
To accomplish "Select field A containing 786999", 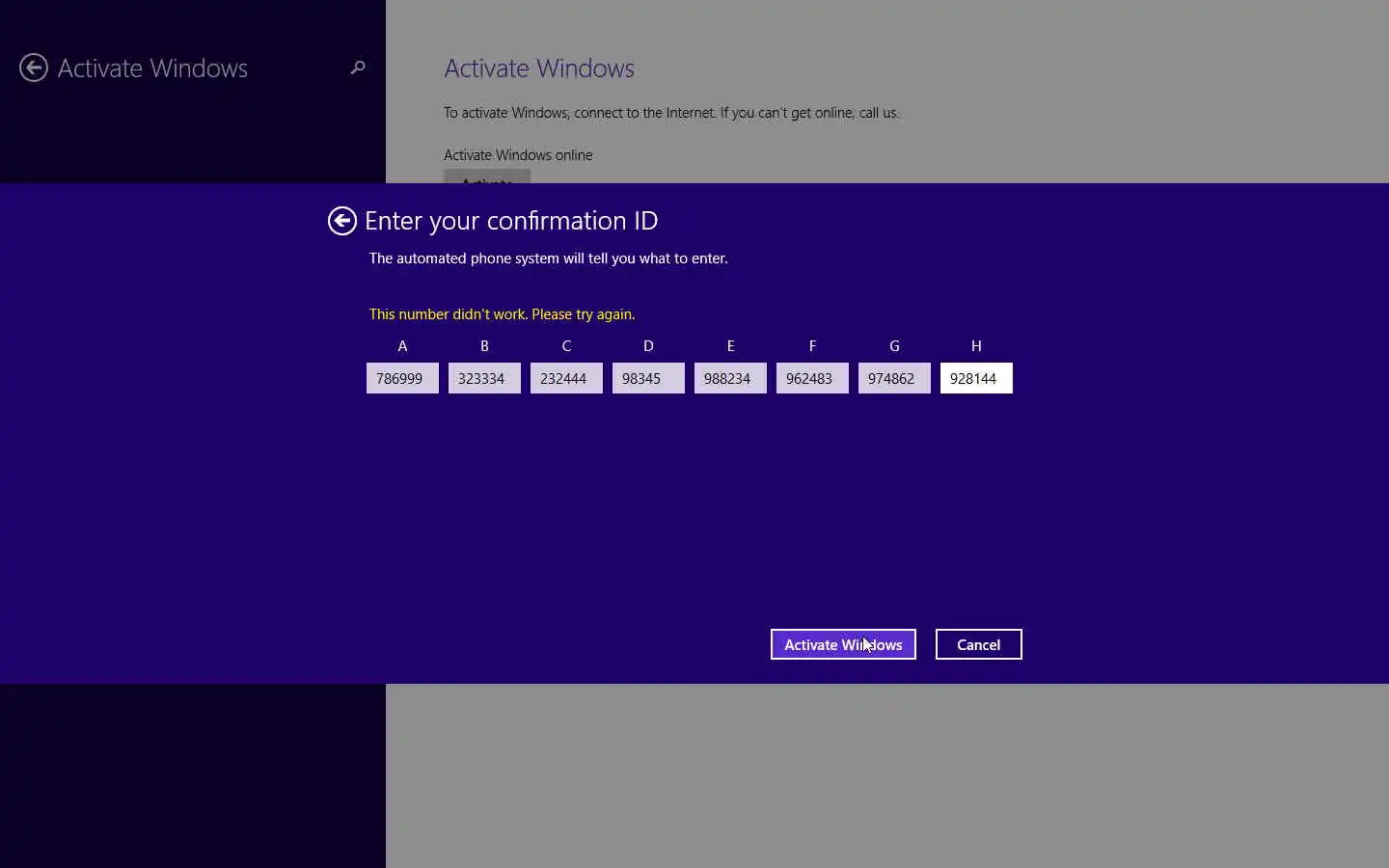I will (x=402, y=378).
